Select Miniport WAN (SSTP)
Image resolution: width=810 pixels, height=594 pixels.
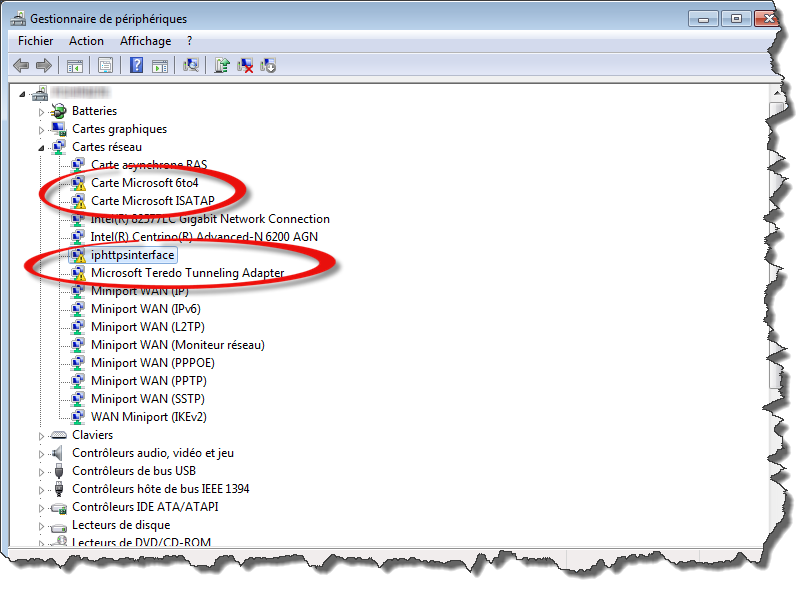tap(148, 399)
